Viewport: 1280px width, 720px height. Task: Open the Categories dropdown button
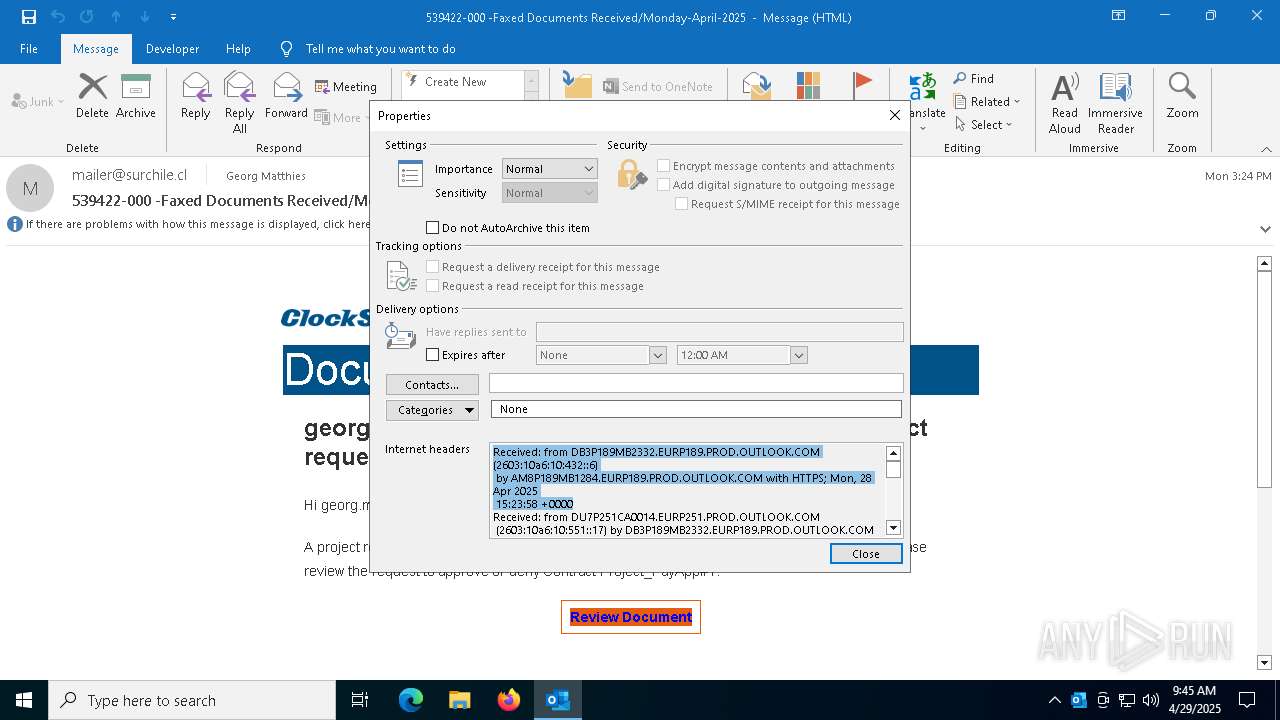click(432, 410)
